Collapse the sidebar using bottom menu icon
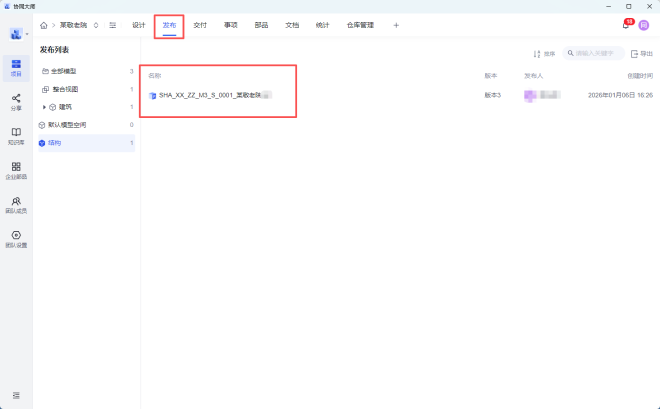The image size is (660, 409). (16, 395)
